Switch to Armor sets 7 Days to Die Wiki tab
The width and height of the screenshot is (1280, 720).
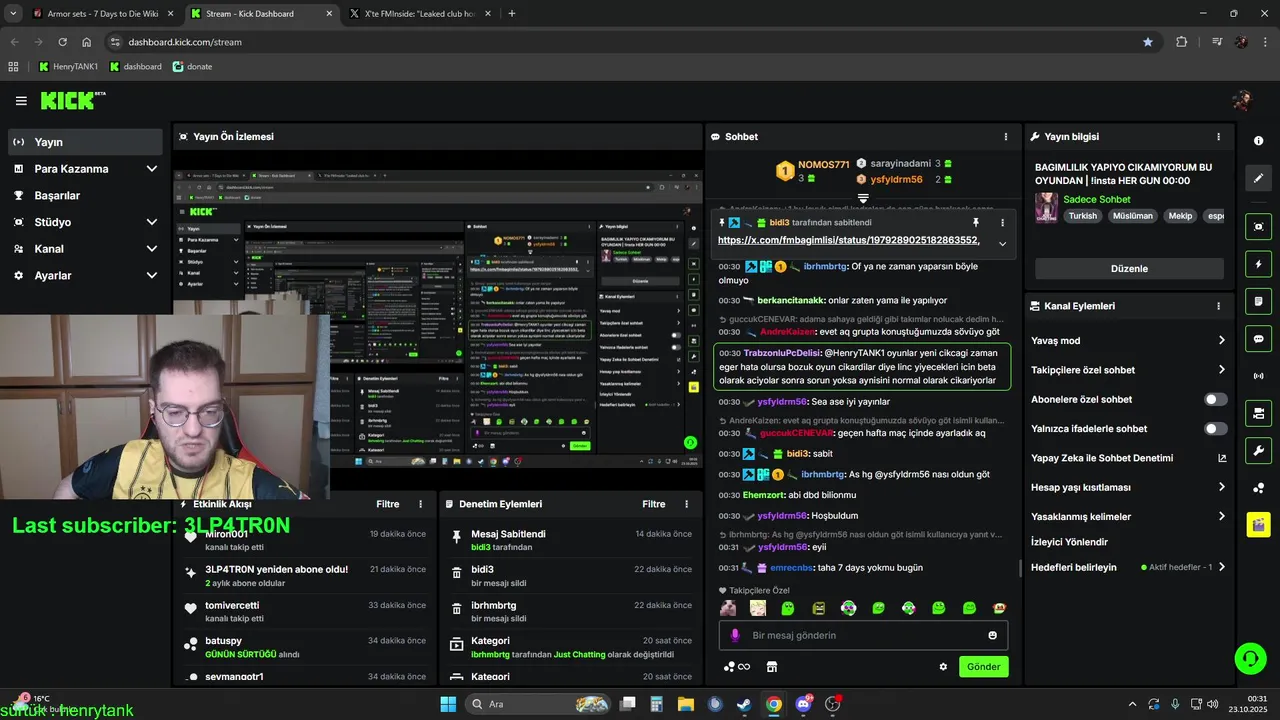(104, 14)
